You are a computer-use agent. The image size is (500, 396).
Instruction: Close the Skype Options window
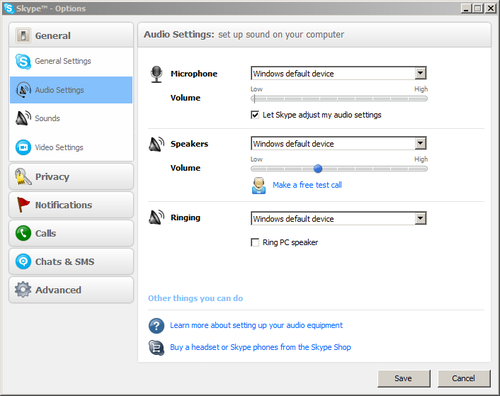coord(490,8)
